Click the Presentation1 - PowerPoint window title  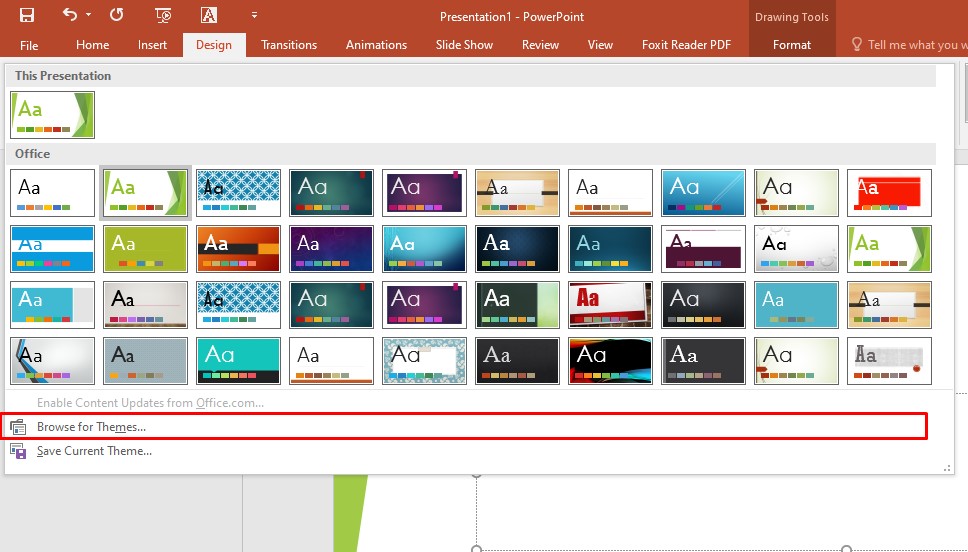pos(512,17)
